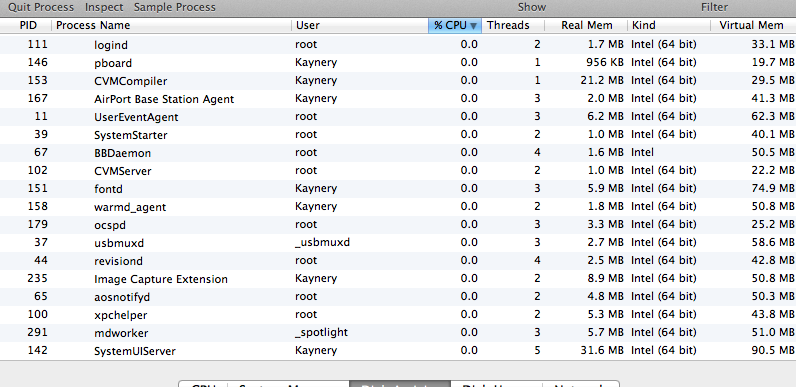
Task: Click the 5.3 MB real memory value
Action: tap(605, 314)
